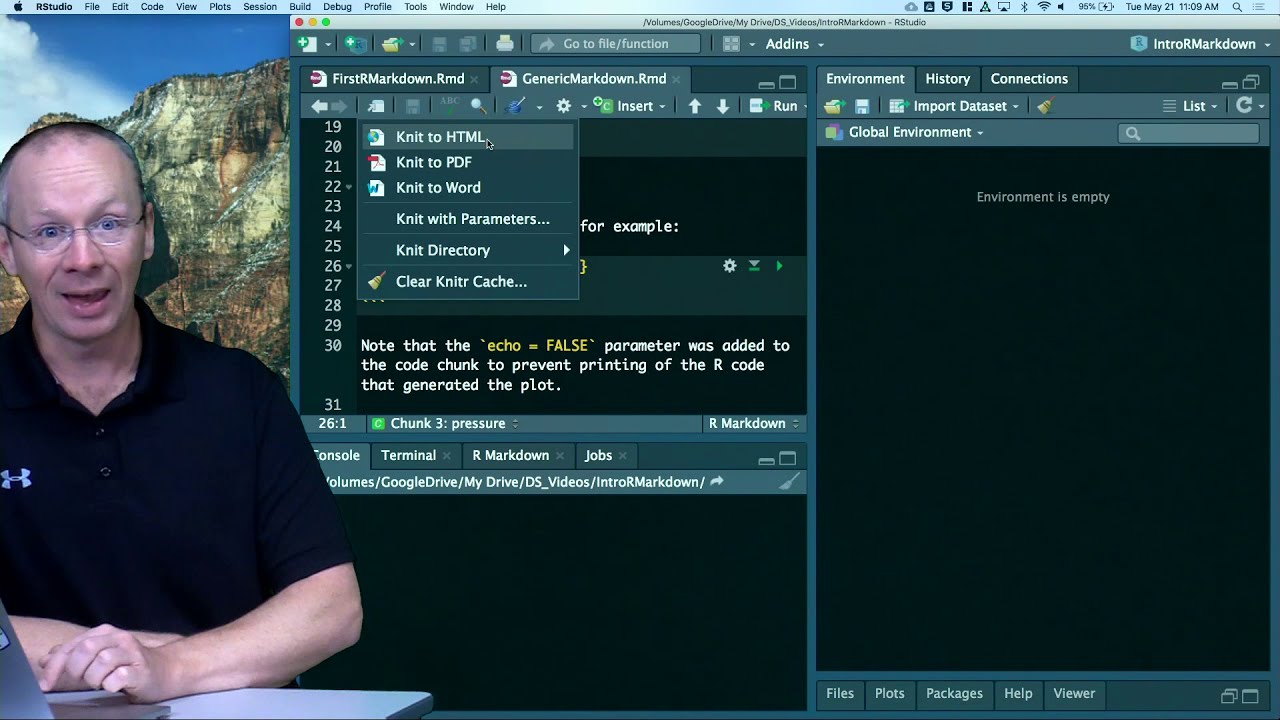Open the Chunk 3: pressure navigator
This screenshot has height=720, width=1280.
click(x=445, y=424)
